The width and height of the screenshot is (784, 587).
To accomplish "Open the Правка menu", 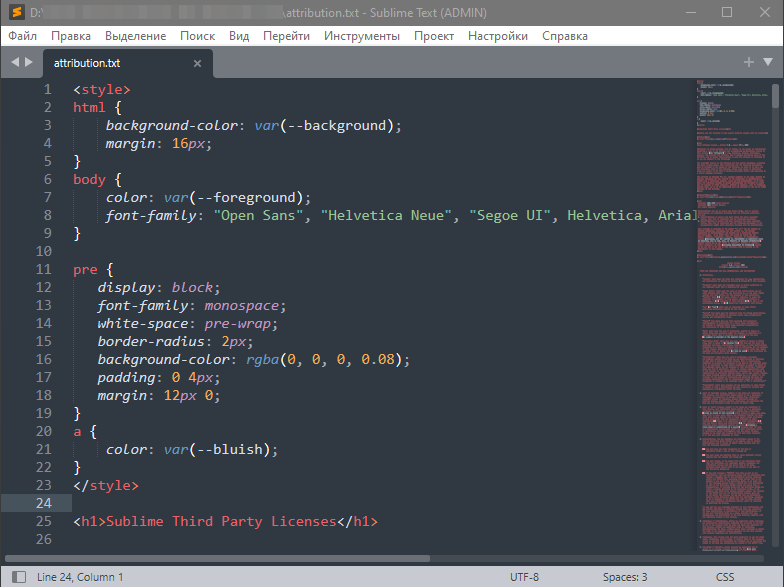I will [x=71, y=36].
